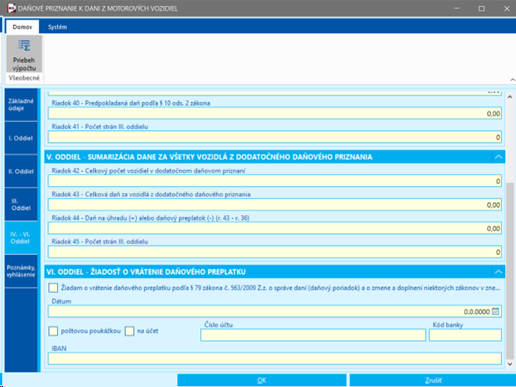Focus the Riadok 41 počet strán field
The width and height of the screenshot is (516, 387).
(275, 137)
